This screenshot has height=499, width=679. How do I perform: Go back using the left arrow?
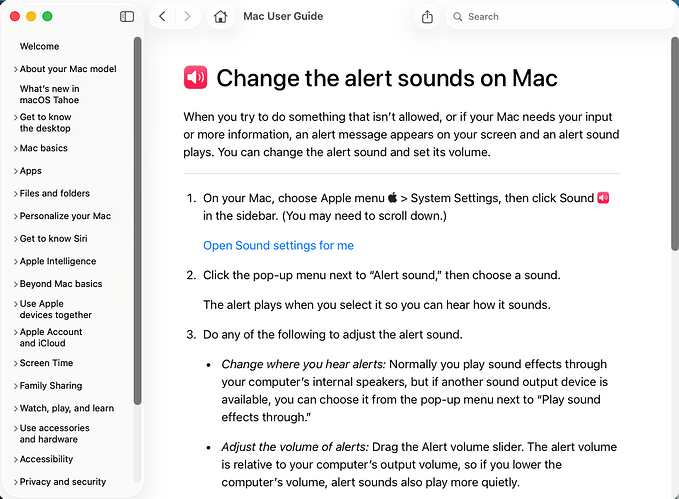[162, 16]
